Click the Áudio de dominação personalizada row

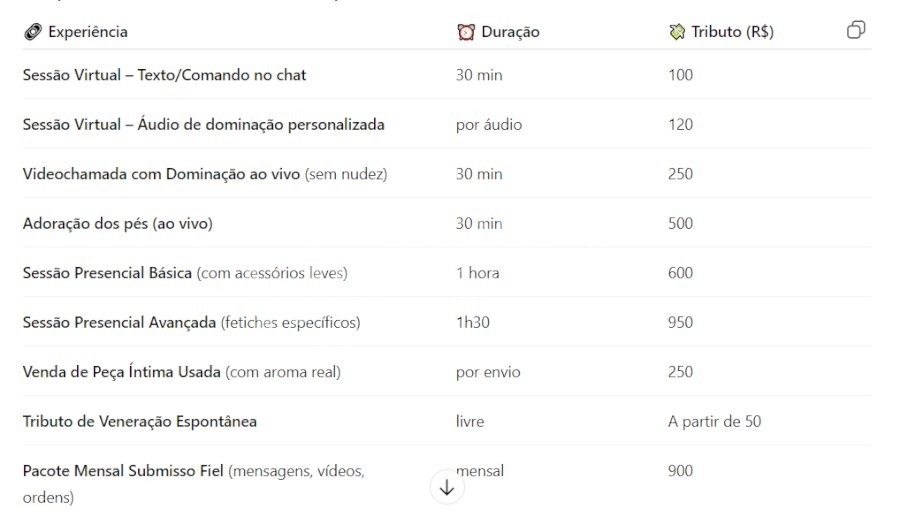447,124
